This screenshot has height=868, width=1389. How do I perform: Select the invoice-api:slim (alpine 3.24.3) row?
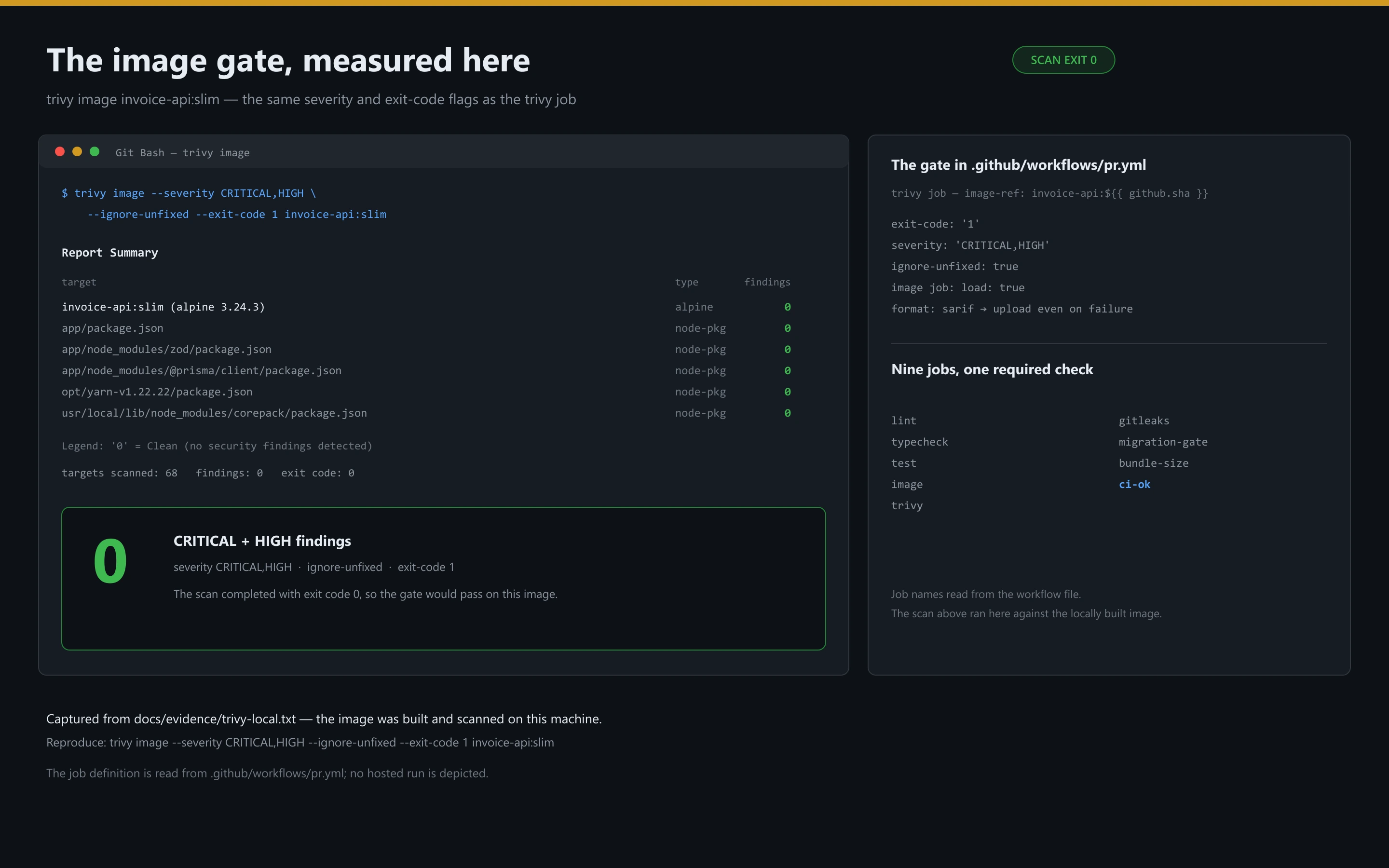click(x=426, y=307)
